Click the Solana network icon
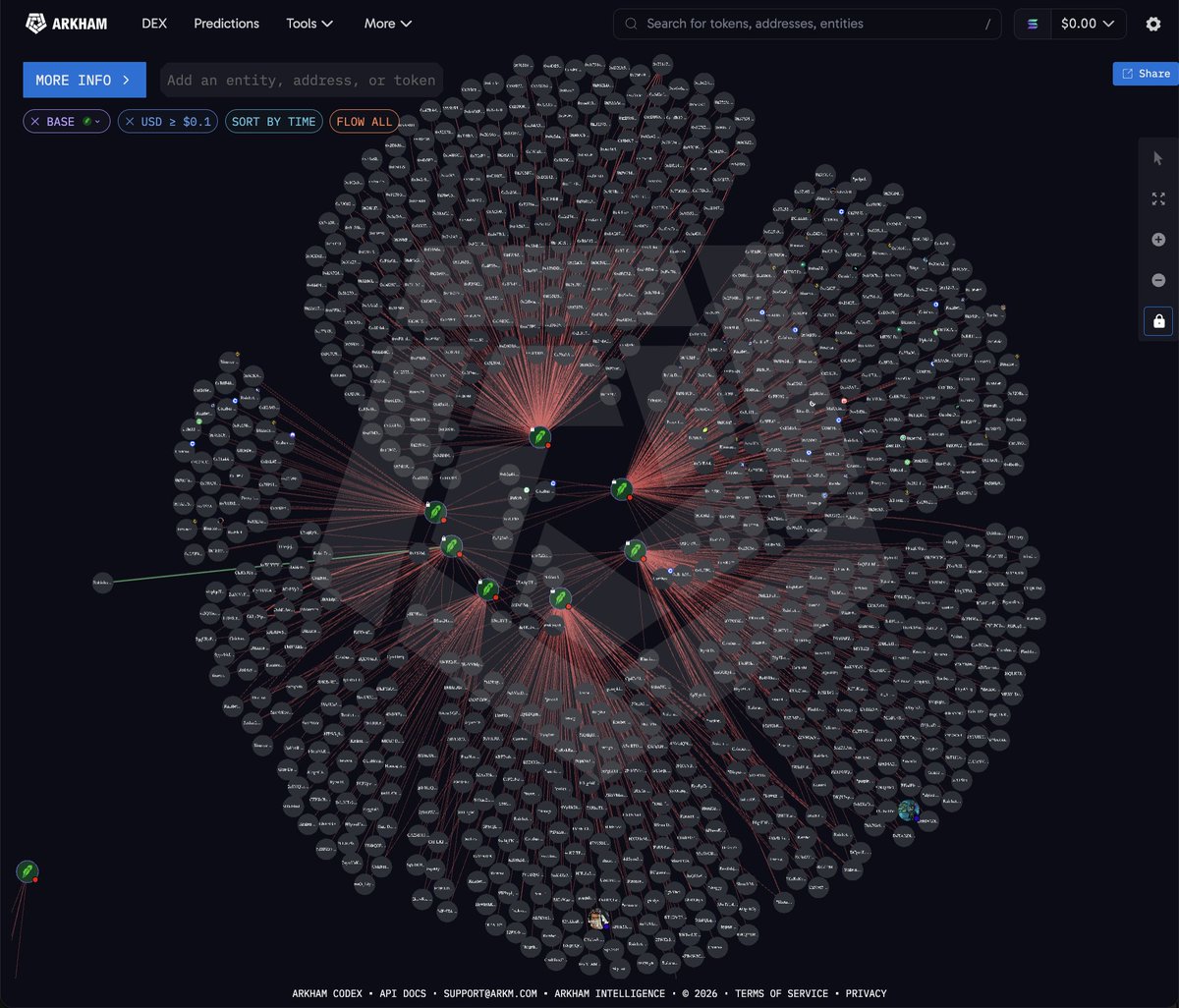Image resolution: width=1179 pixels, height=1008 pixels. [1032, 24]
